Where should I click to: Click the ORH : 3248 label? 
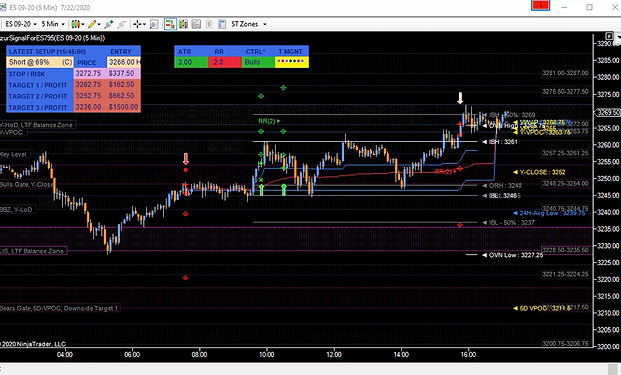tap(502, 185)
